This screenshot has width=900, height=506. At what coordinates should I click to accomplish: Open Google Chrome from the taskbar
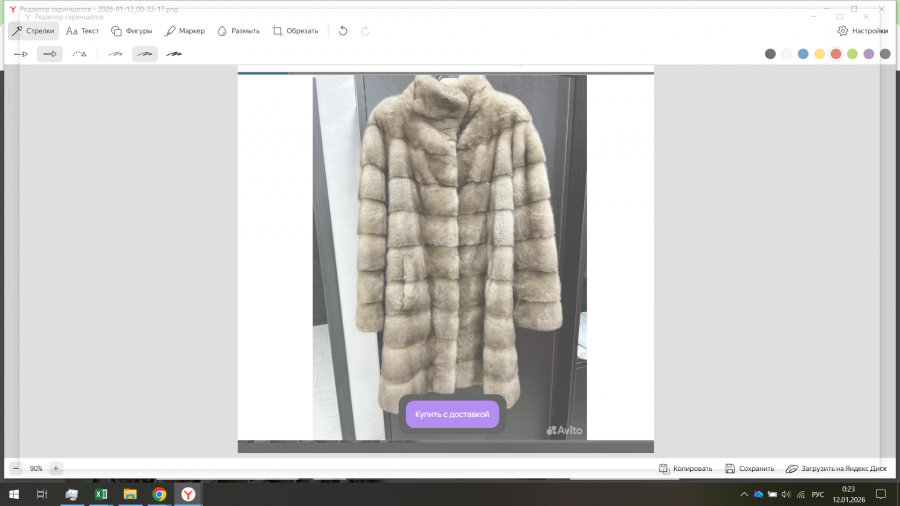pos(159,494)
